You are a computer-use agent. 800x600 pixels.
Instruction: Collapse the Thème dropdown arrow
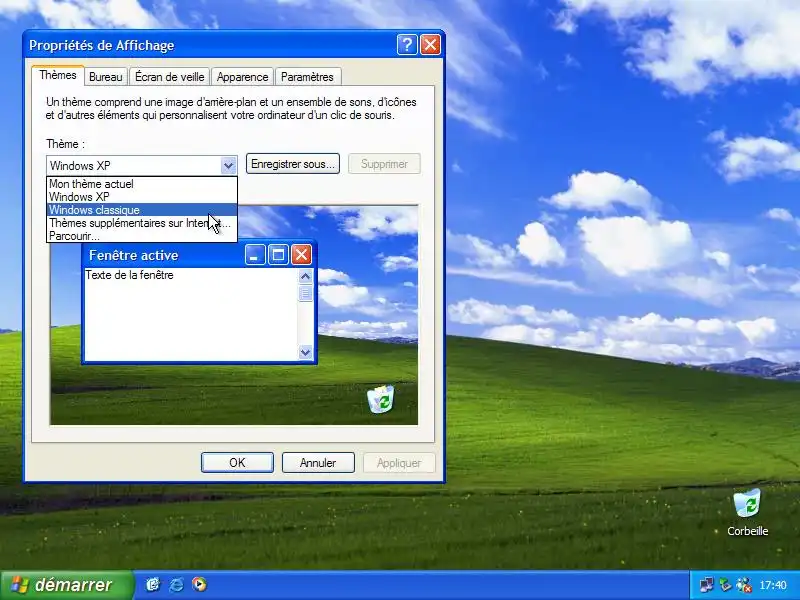point(228,165)
